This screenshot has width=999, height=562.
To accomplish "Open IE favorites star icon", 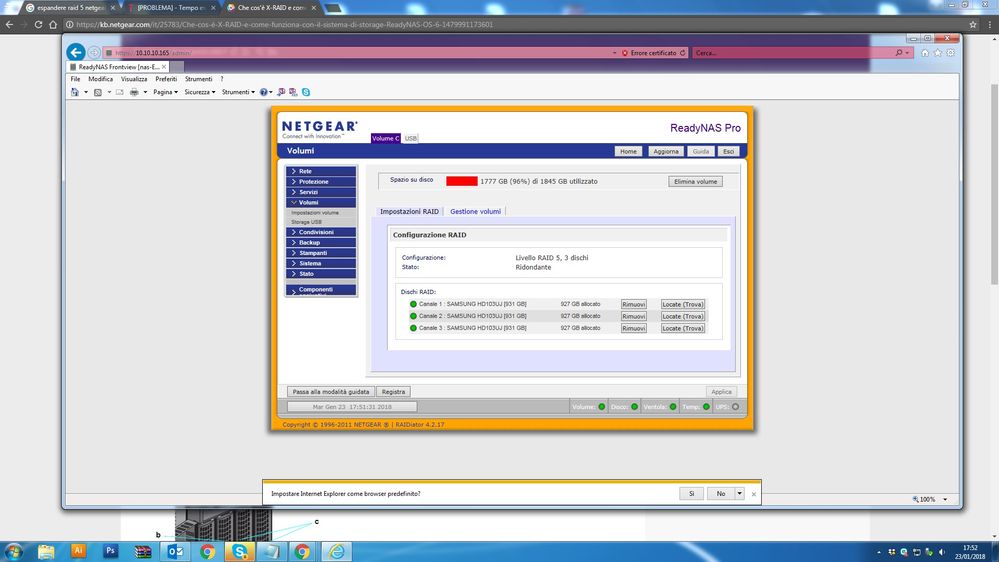I will click(x=937, y=53).
